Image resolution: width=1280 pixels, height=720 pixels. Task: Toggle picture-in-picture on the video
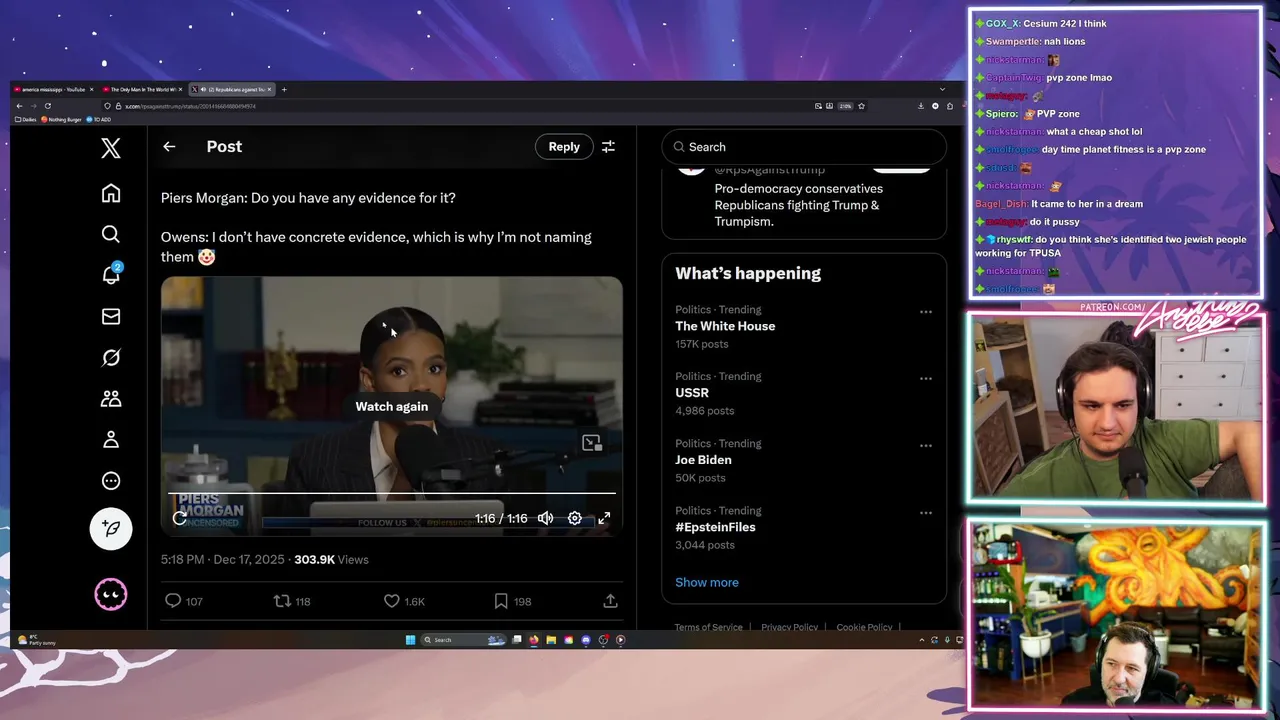coord(592,443)
